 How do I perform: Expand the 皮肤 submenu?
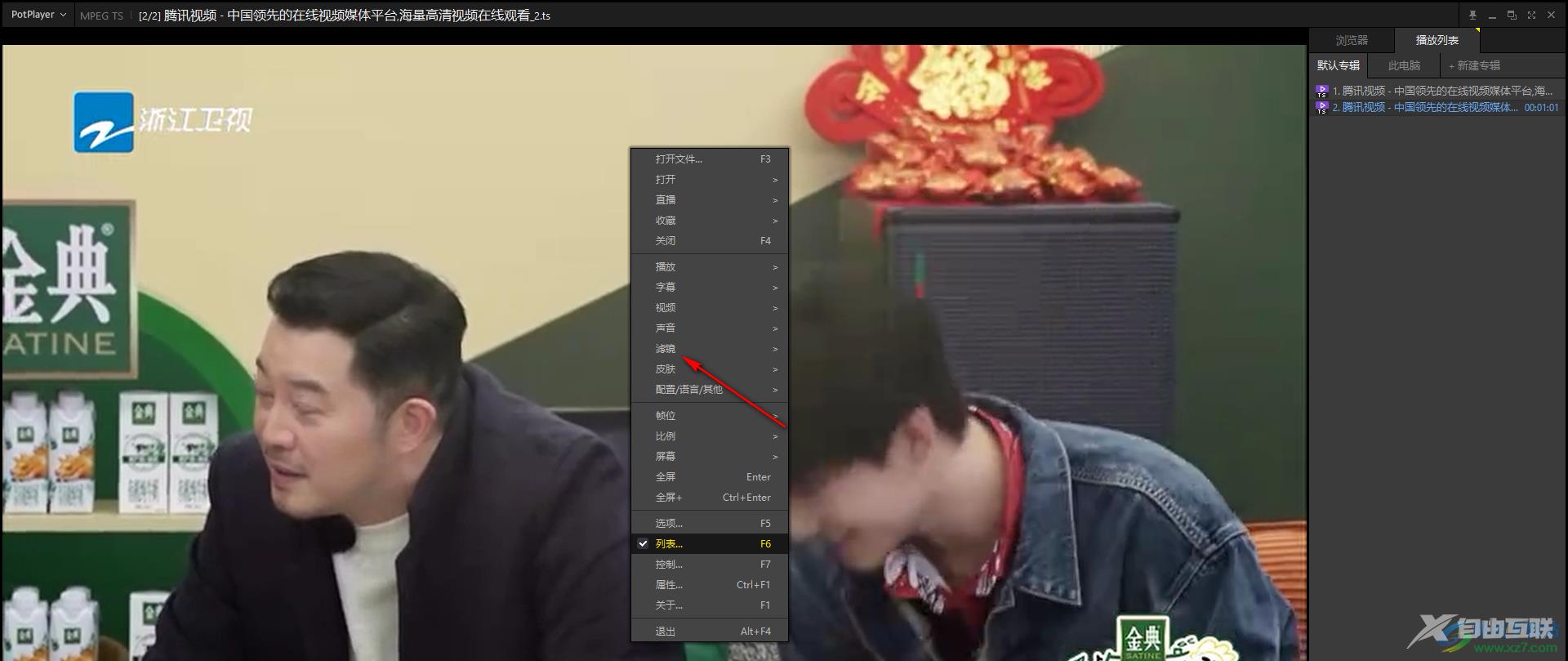[709, 368]
